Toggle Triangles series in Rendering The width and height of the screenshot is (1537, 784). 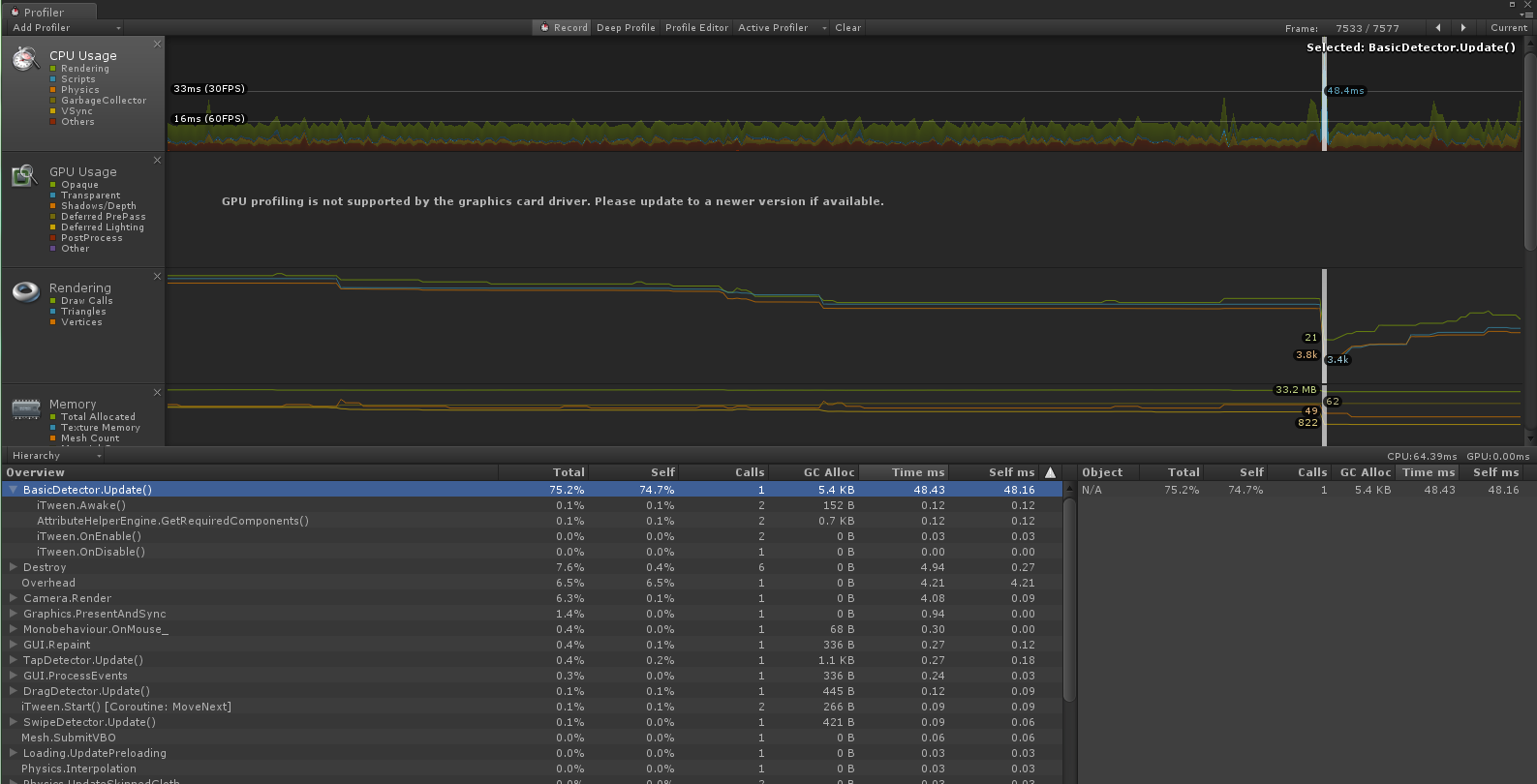click(53, 312)
